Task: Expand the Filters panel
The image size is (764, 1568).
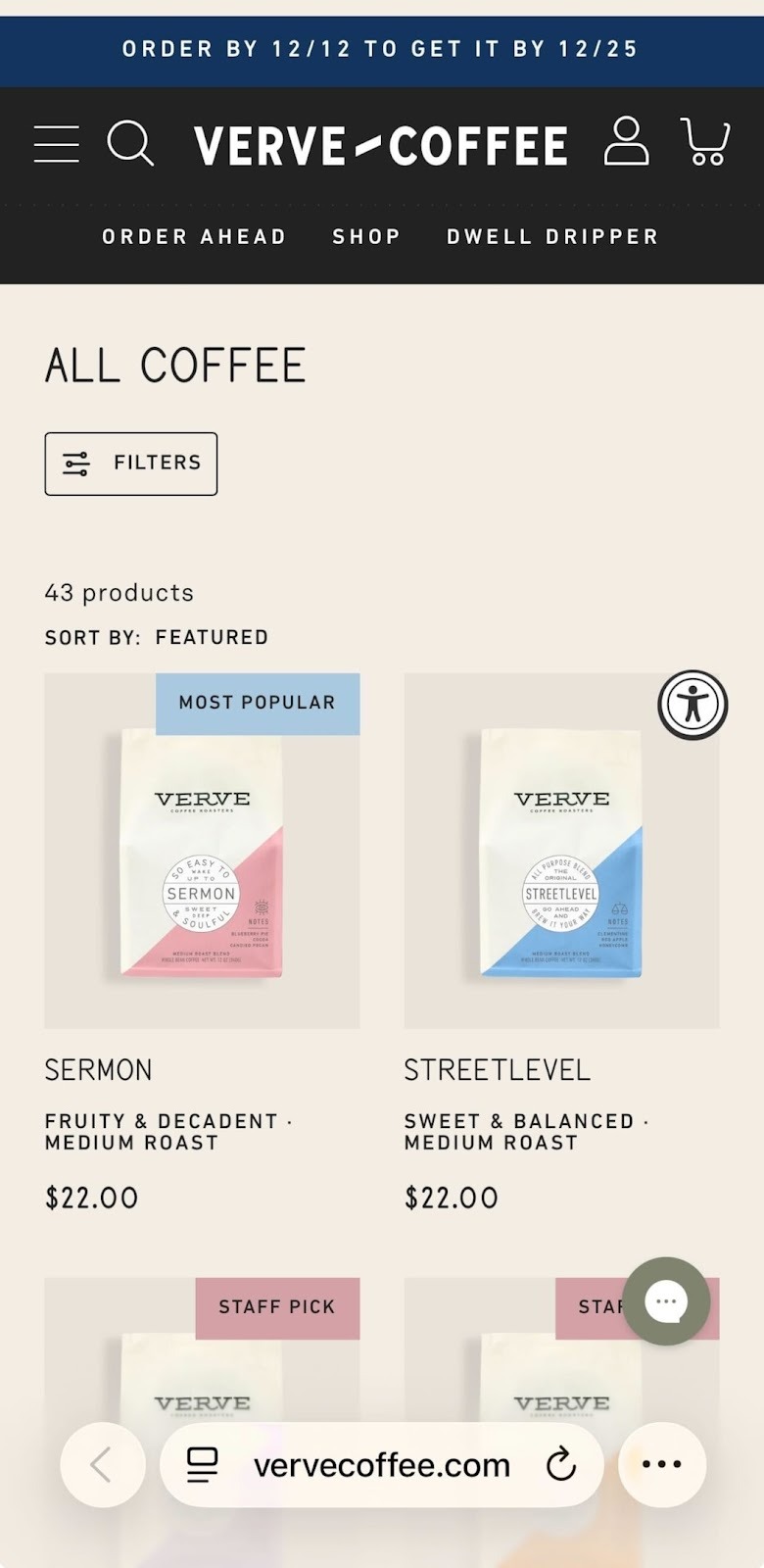Action: tap(130, 464)
